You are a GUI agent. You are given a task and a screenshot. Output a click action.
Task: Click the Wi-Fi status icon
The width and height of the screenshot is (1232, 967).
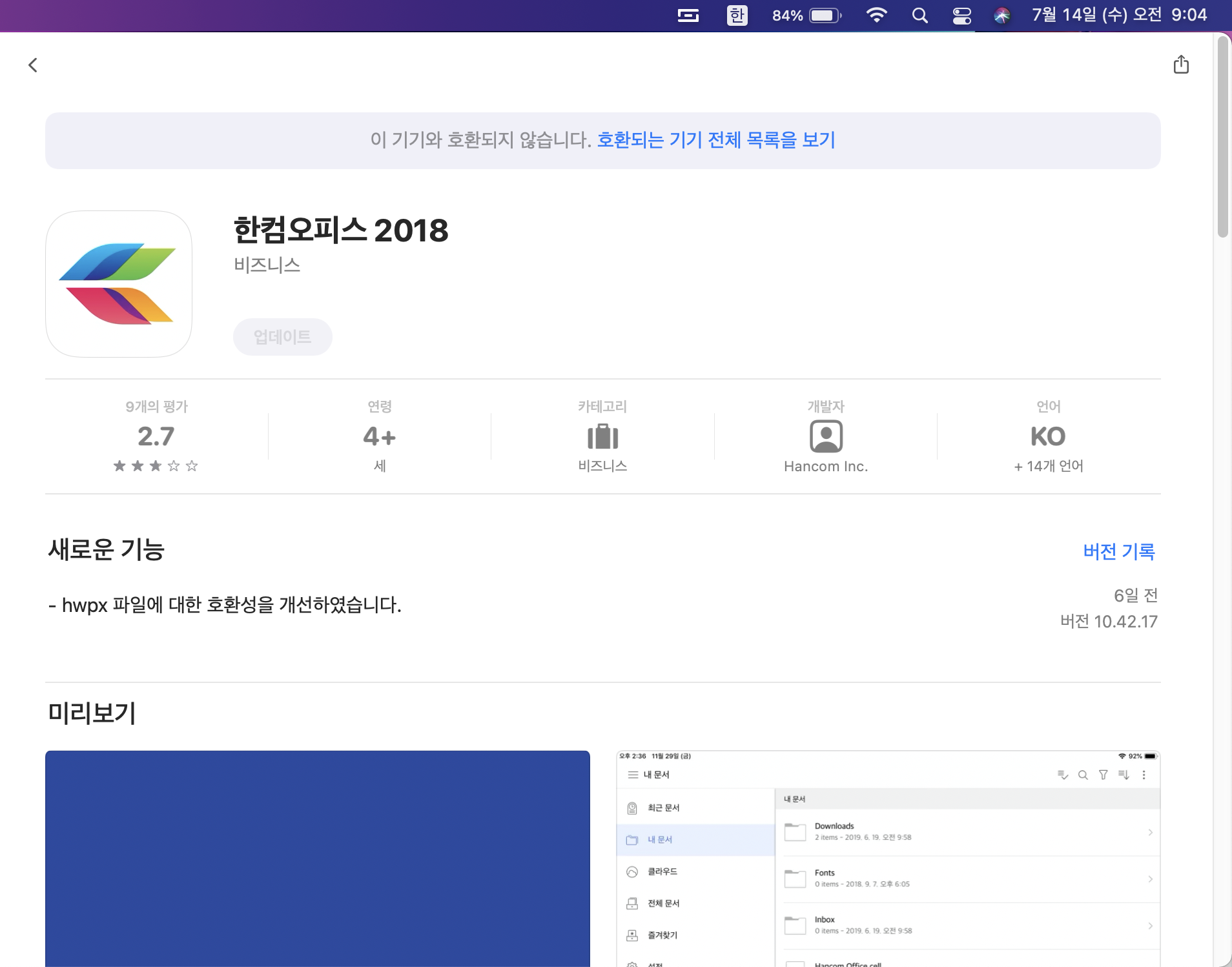coord(876,15)
